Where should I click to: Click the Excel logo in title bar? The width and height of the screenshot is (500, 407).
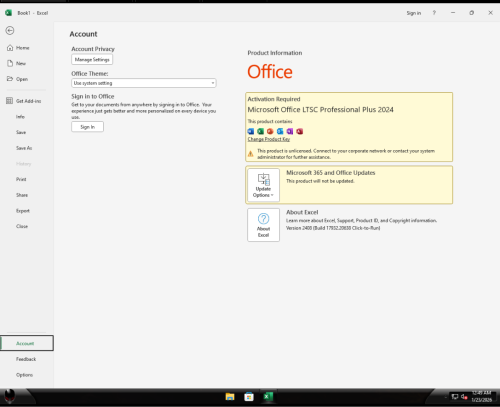[x=8, y=13]
